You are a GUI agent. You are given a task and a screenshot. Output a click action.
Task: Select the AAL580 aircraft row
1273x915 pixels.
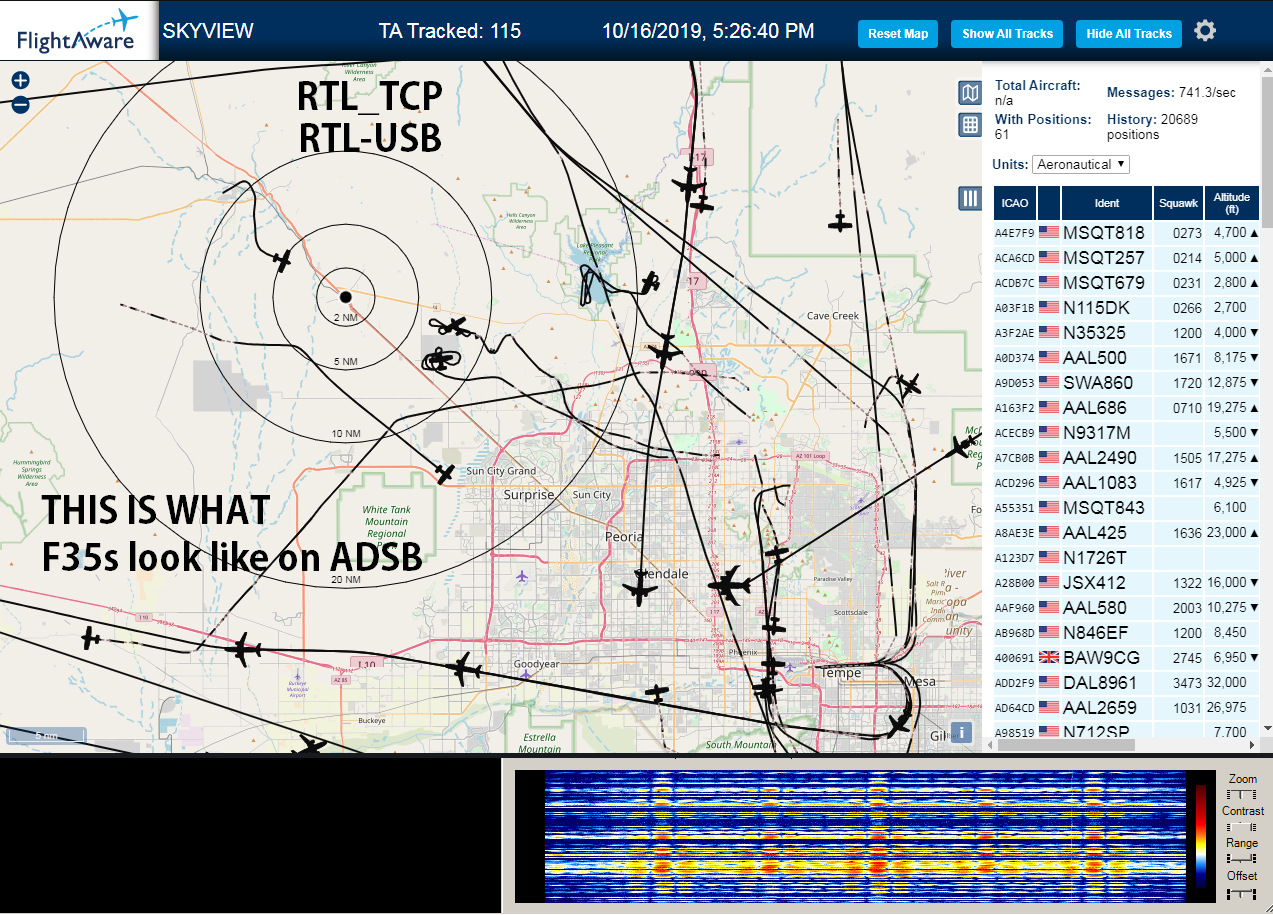pos(1126,608)
